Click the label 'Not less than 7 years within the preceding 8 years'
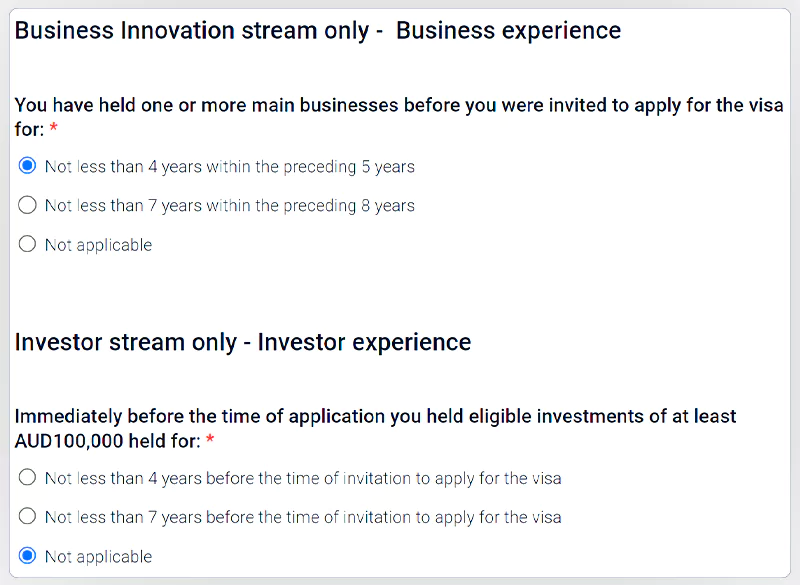Viewport: 800px width, 585px height. click(x=230, y=206)
